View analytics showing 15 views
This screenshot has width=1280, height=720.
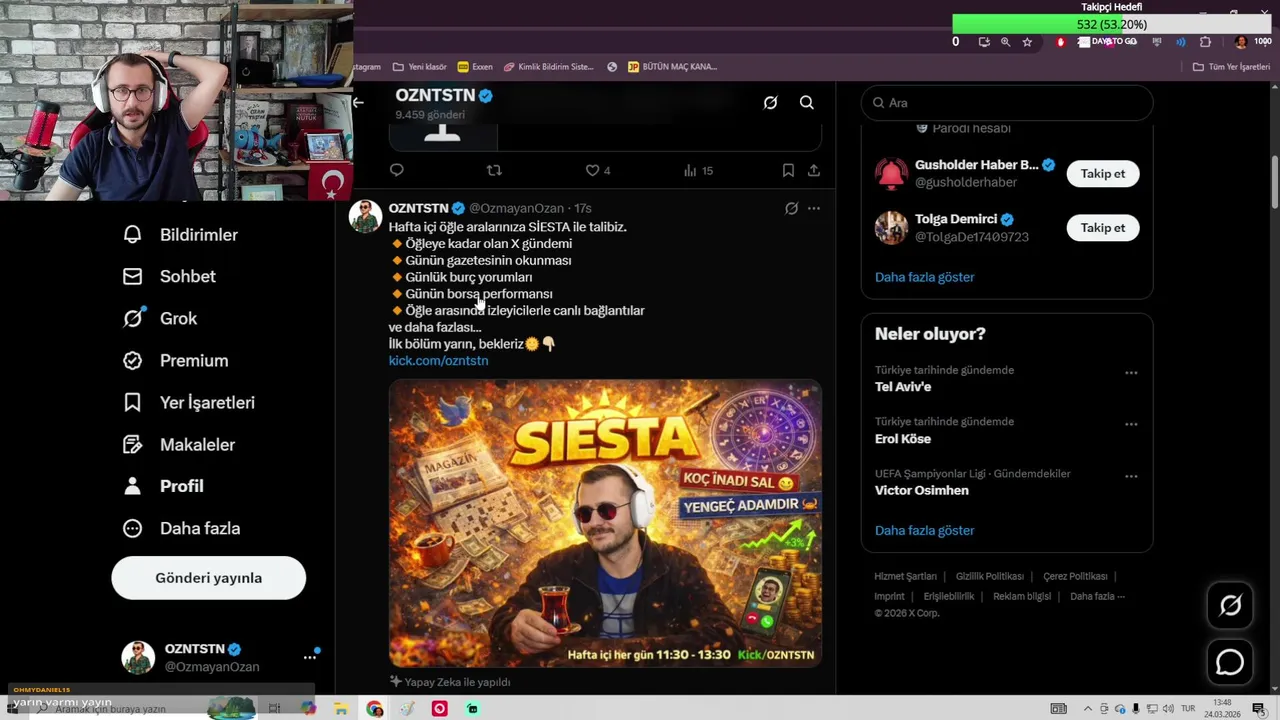(698, 170)
